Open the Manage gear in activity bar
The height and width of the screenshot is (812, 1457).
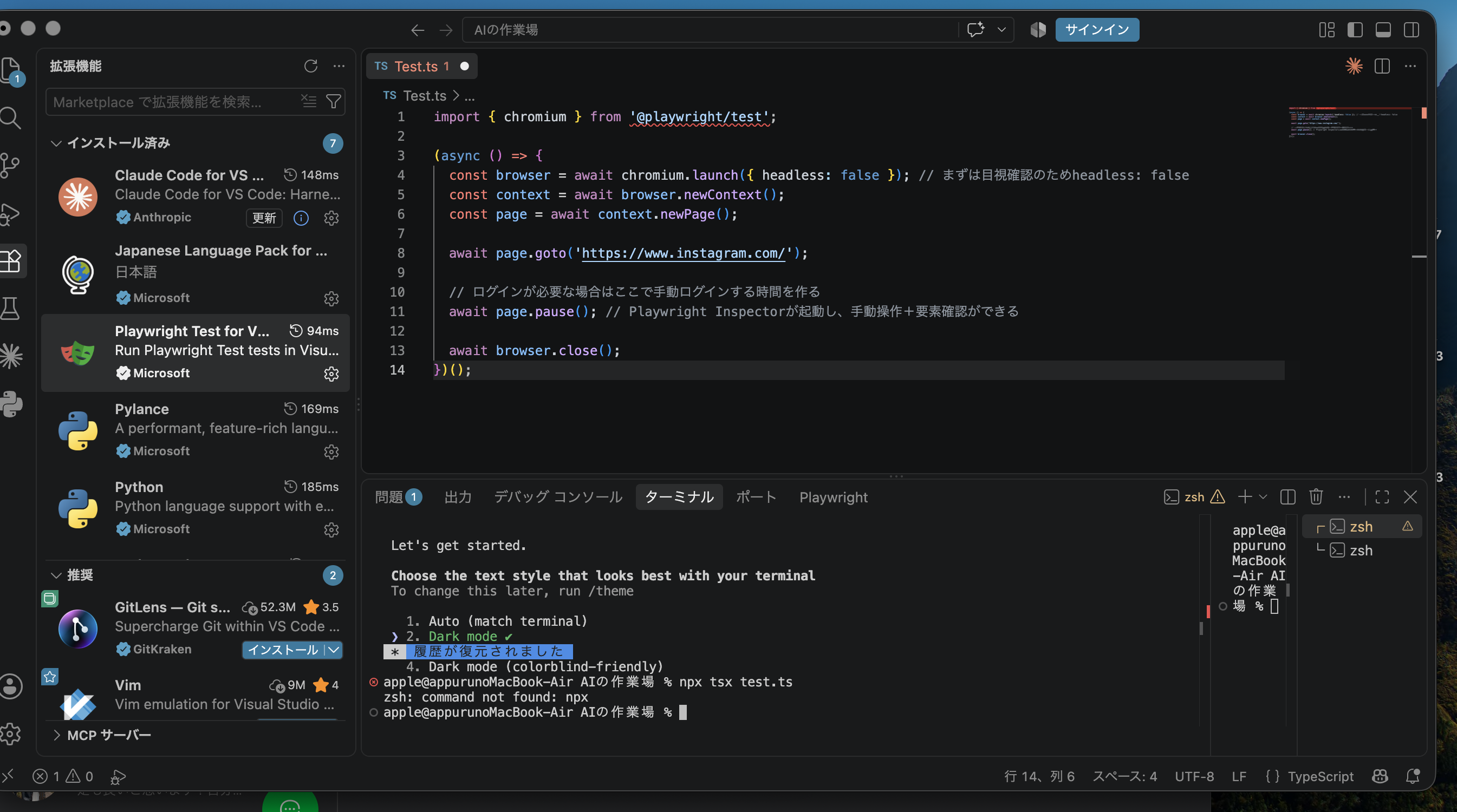(11, 734)
